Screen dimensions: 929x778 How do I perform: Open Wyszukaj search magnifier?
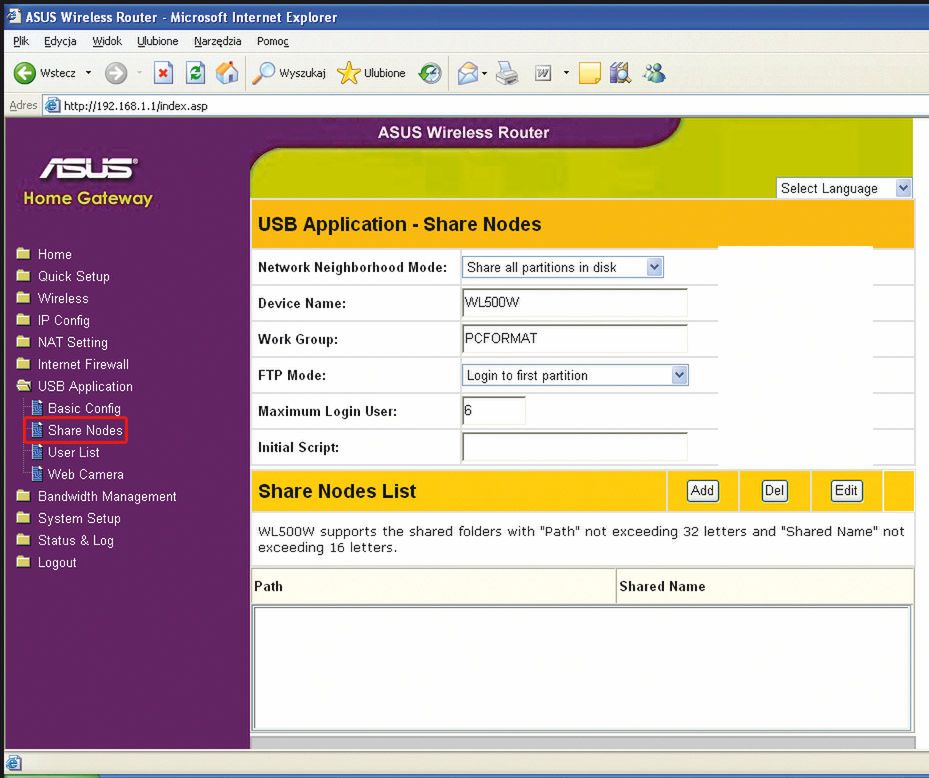point(264,73)
